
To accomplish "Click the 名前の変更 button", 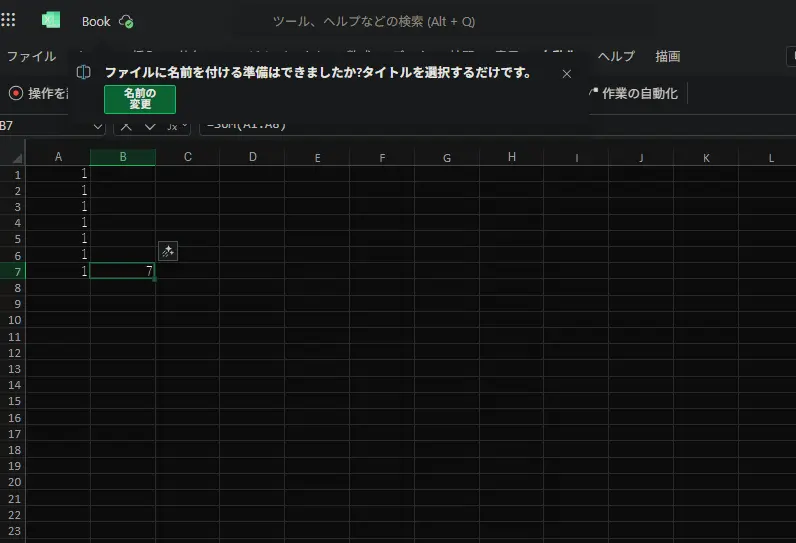I will 140,99.
